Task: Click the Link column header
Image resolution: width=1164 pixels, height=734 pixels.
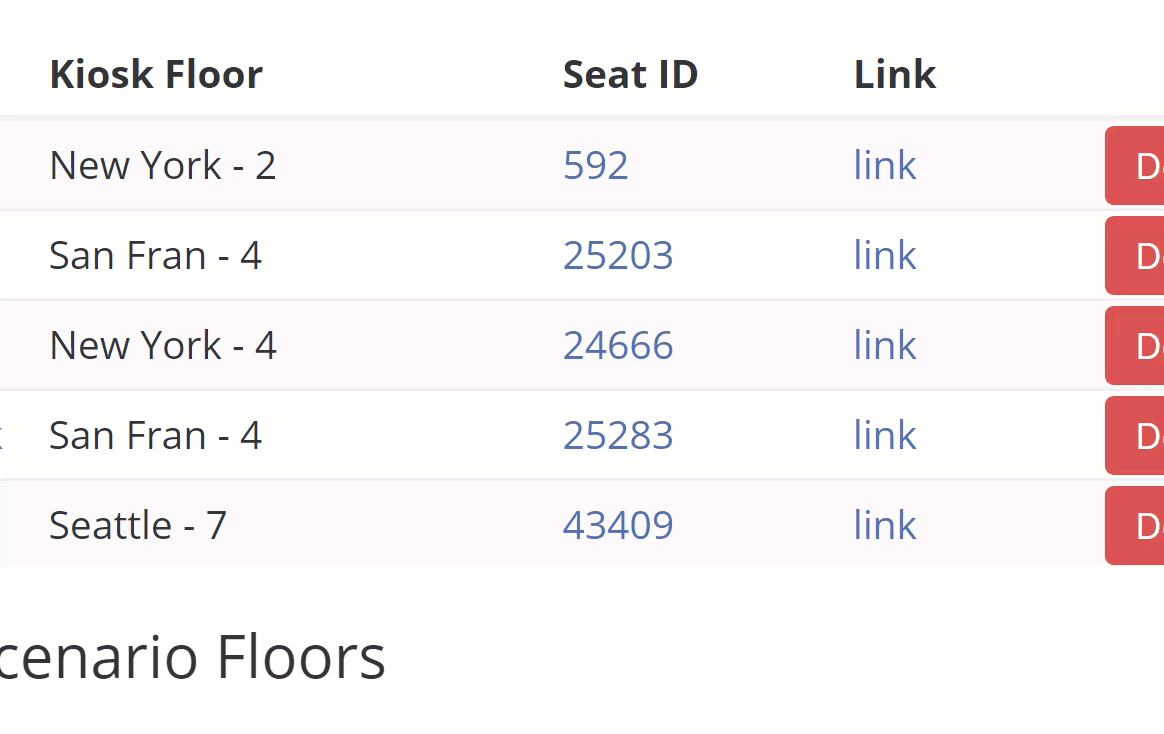Action: [x=894, y=74]
